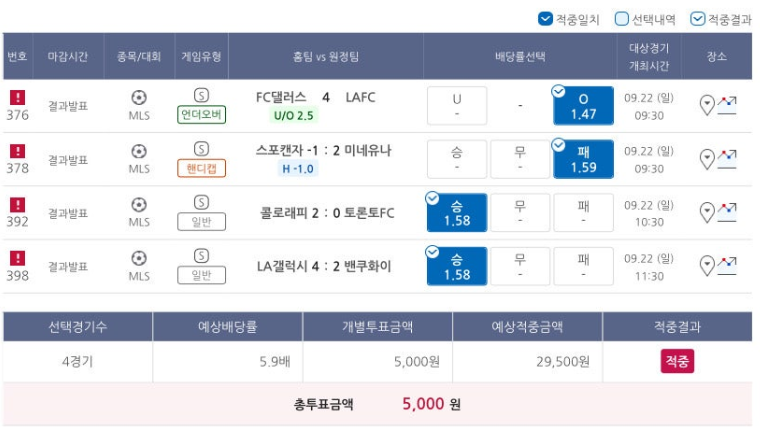Click the 언더오버 game type tag
Image resolution: width=760 pixels, height=437 pixels.
coord(201,115)
